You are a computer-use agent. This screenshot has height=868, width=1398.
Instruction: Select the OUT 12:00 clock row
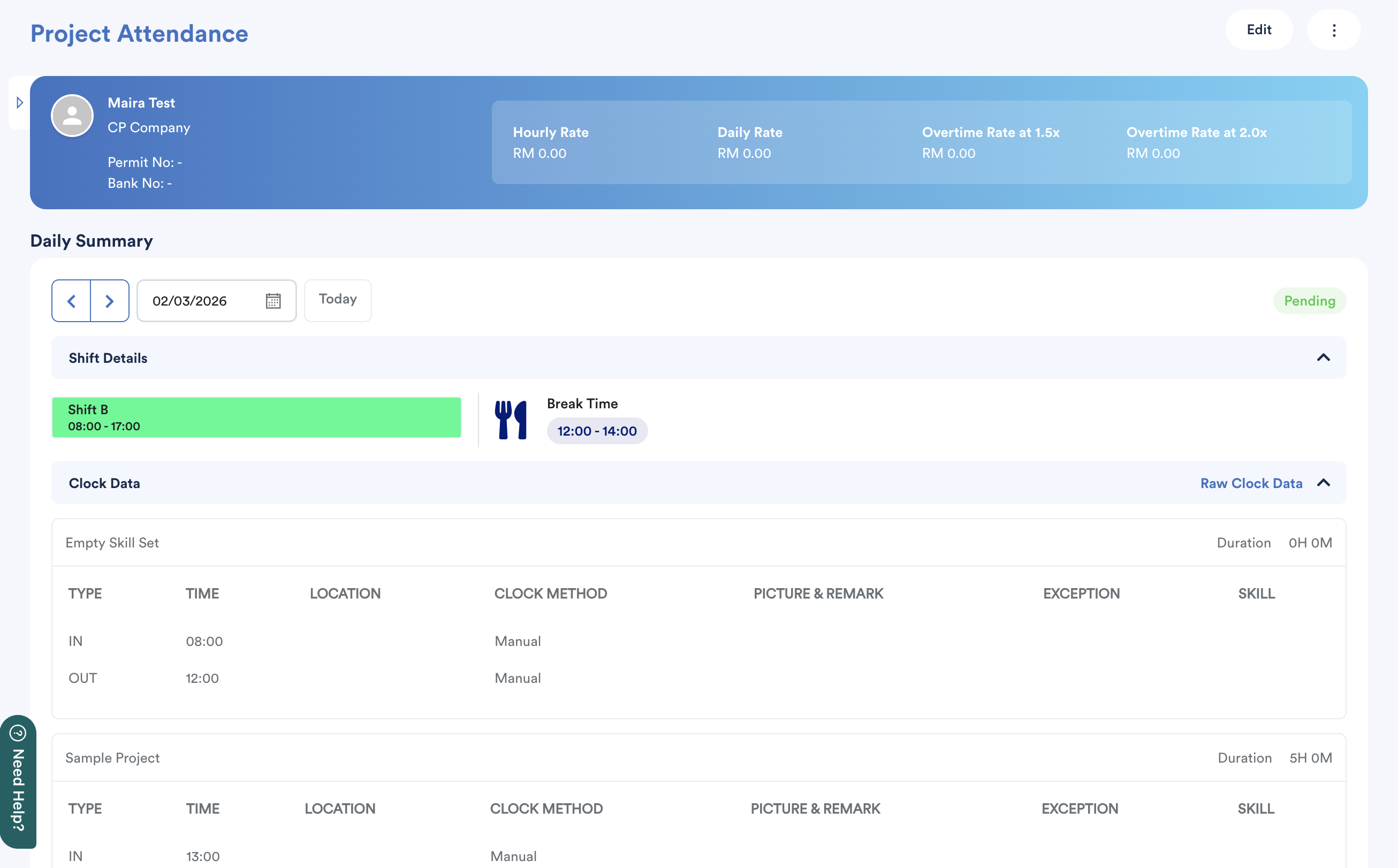pyautogui.click(x=202, y=678)
